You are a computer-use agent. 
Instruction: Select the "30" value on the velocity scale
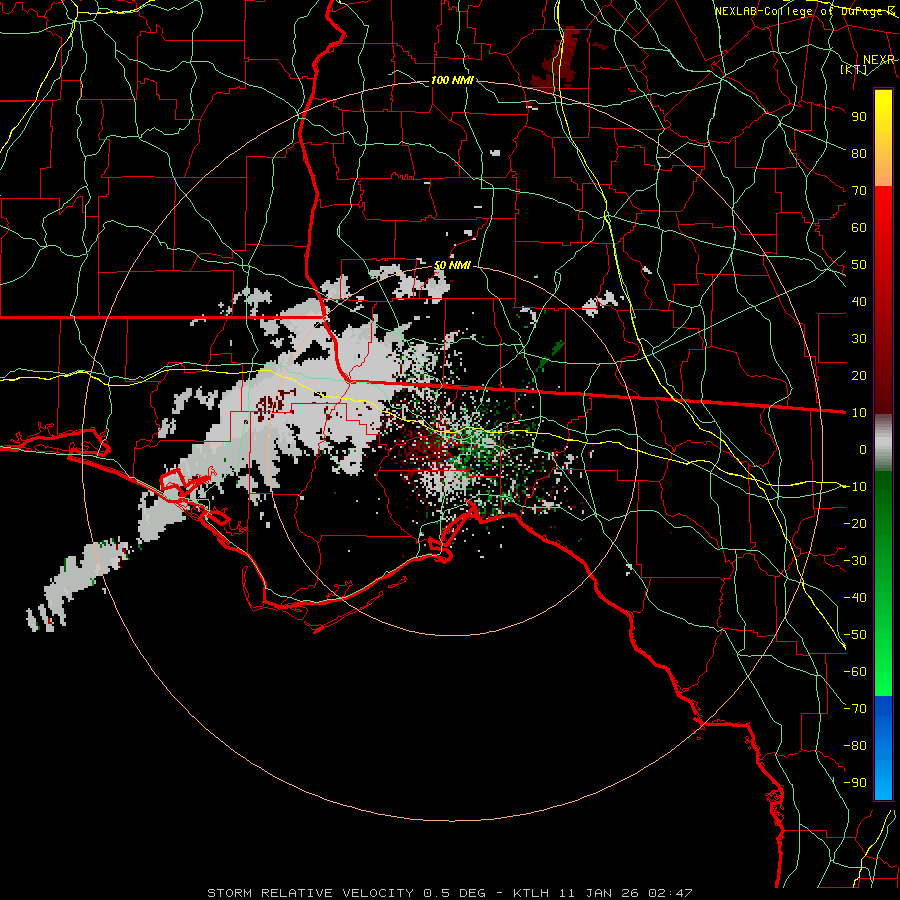(x=859, y=339)
